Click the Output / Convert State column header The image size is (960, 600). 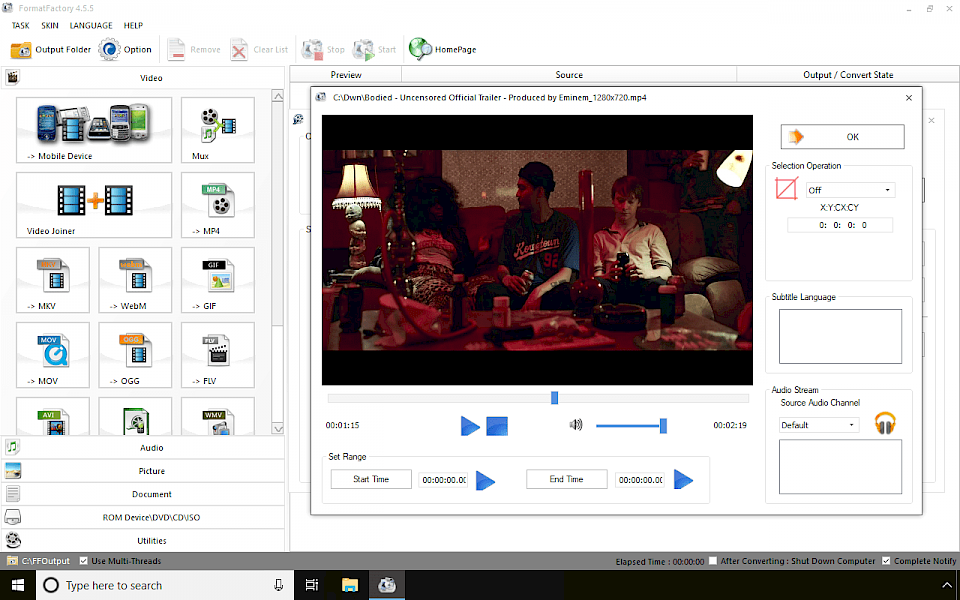[848, 75]
